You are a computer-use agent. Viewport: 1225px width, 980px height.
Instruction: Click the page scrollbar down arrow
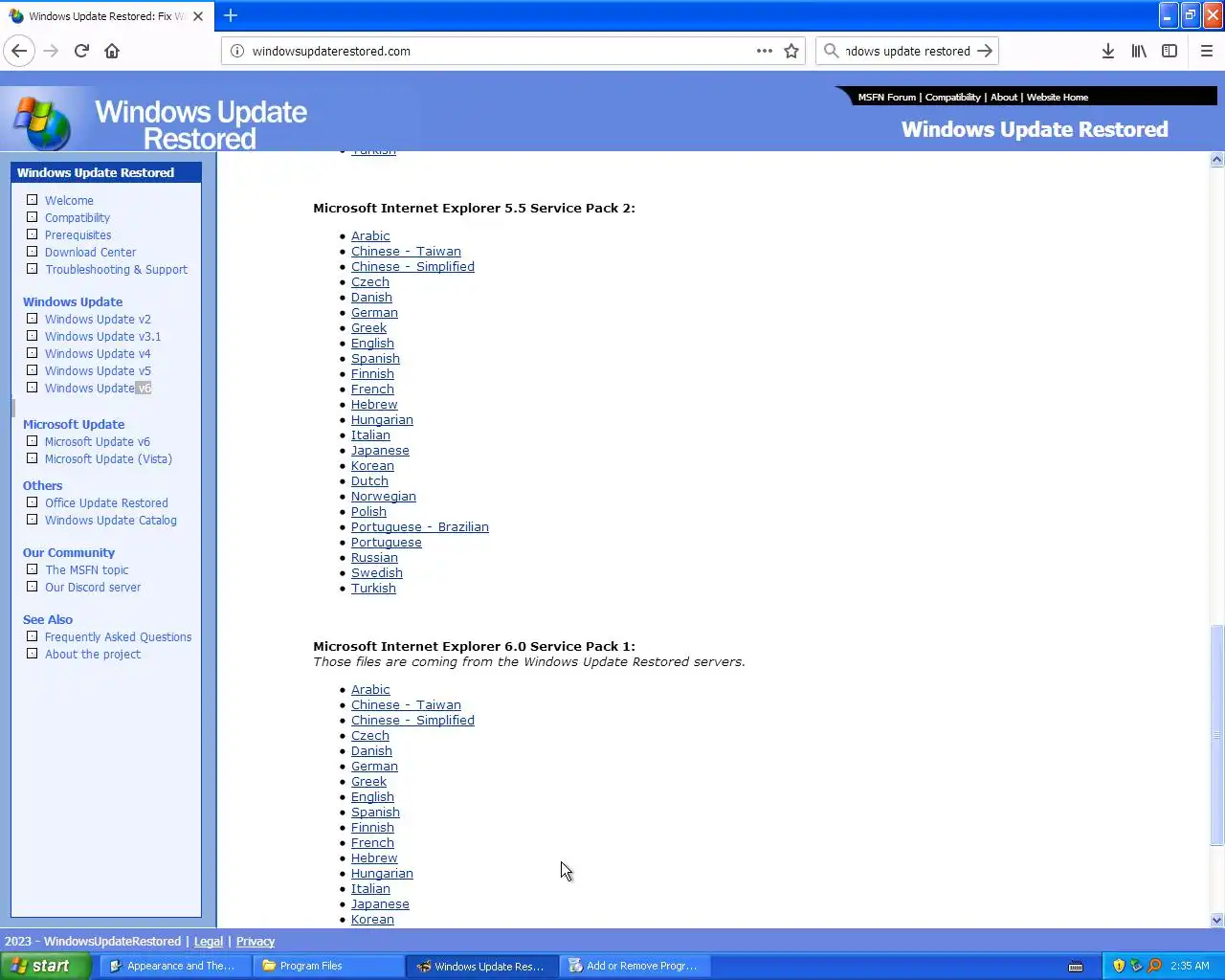pos(1216,920)
